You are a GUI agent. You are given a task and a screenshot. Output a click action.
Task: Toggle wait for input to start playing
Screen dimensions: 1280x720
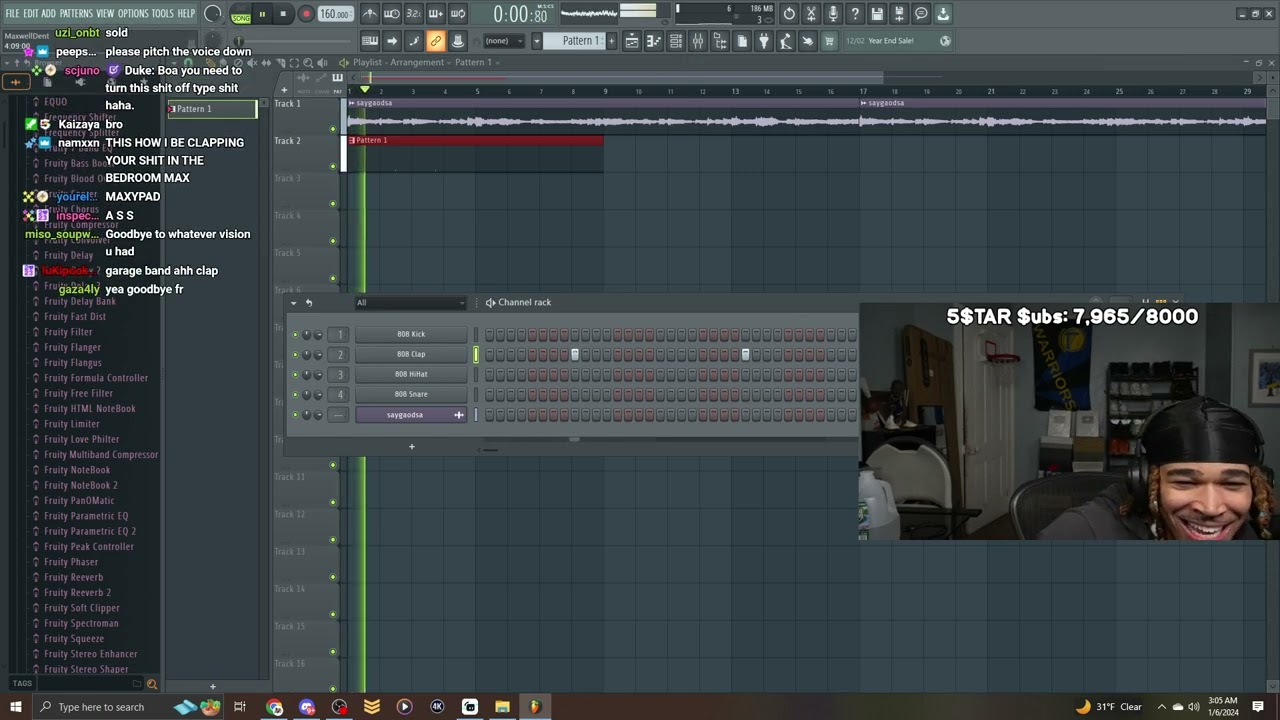(x=392, y=14)
